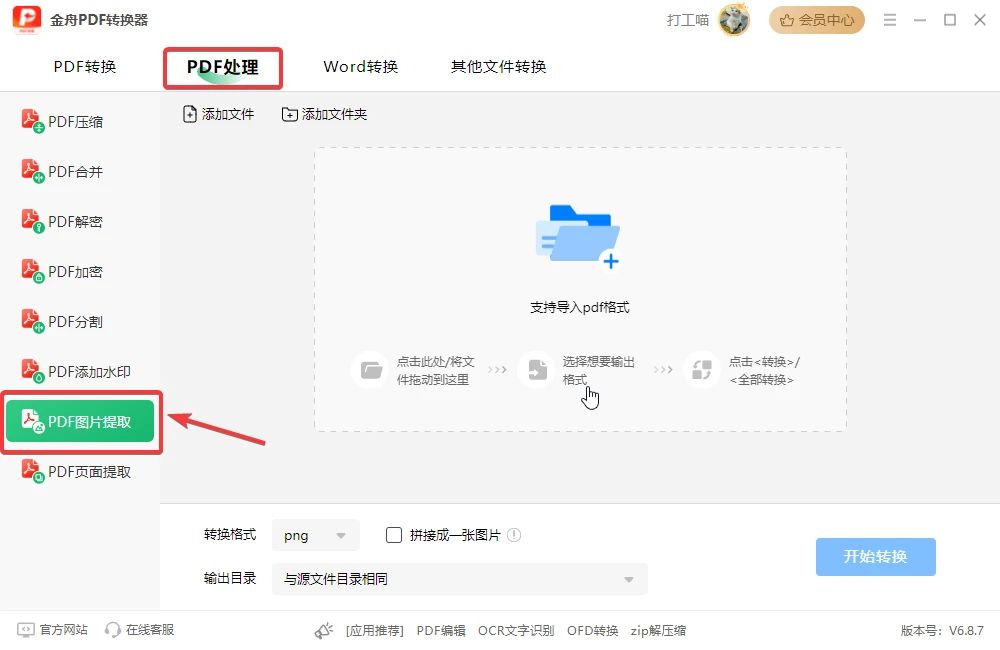Viewport: 1000px width, 650px height.
Task: Select the PDF压缩 sidebar icon
Action: coord(33,121)
